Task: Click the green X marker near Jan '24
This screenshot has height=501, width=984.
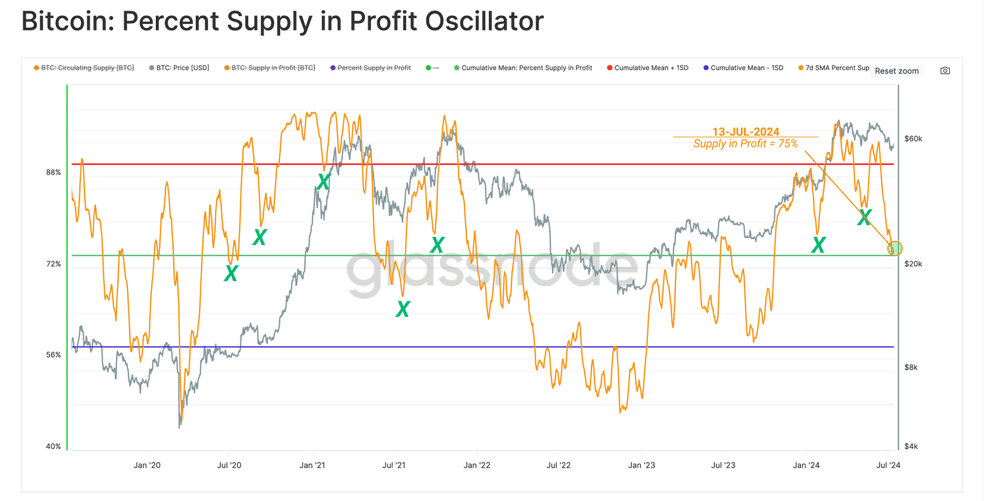Action: 818,244
